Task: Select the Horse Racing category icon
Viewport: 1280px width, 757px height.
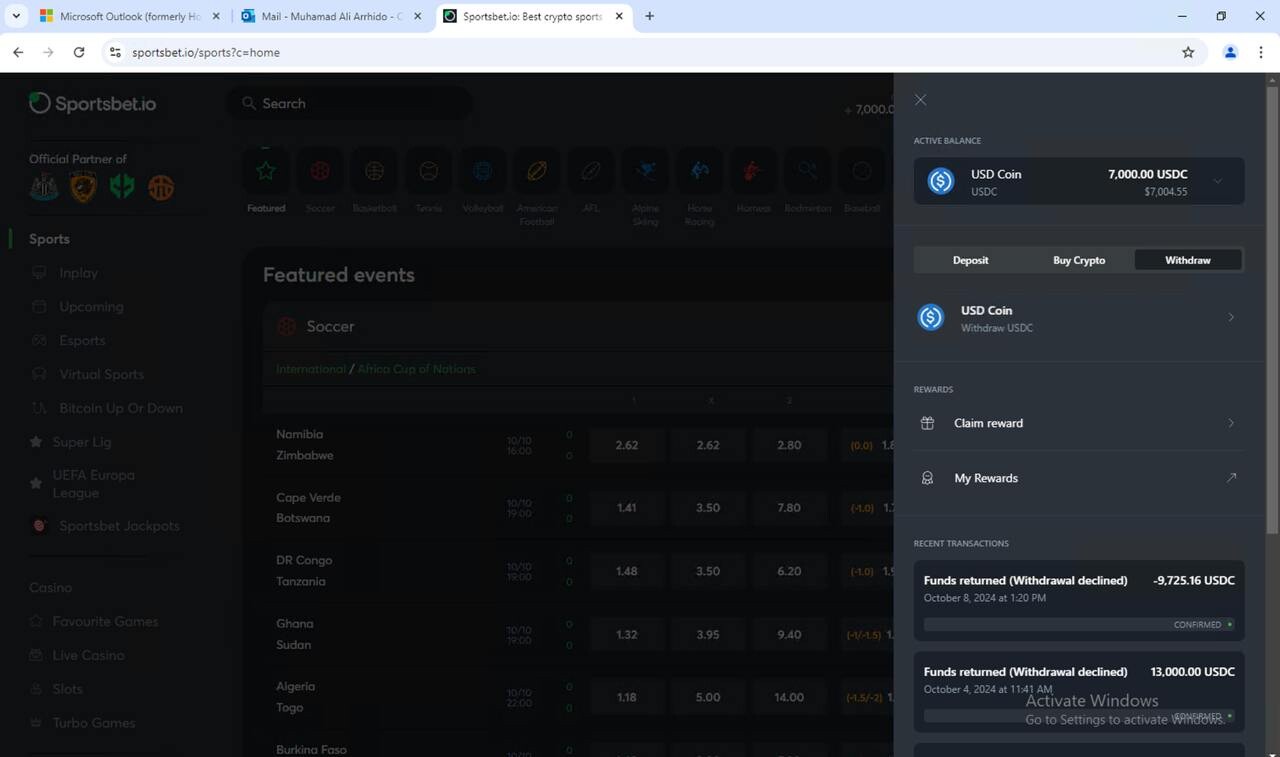Action: click(x=699, y=171)
